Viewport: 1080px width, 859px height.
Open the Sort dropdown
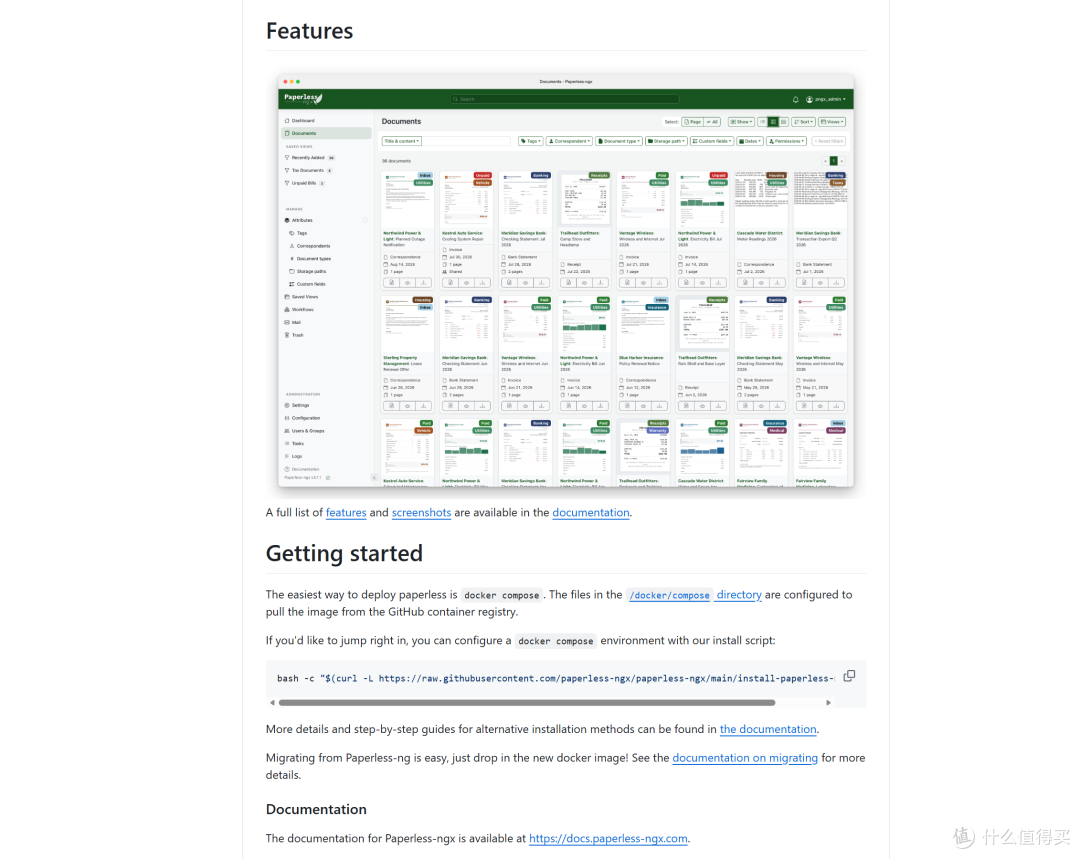pyautogui.click(x=804, y=122)
